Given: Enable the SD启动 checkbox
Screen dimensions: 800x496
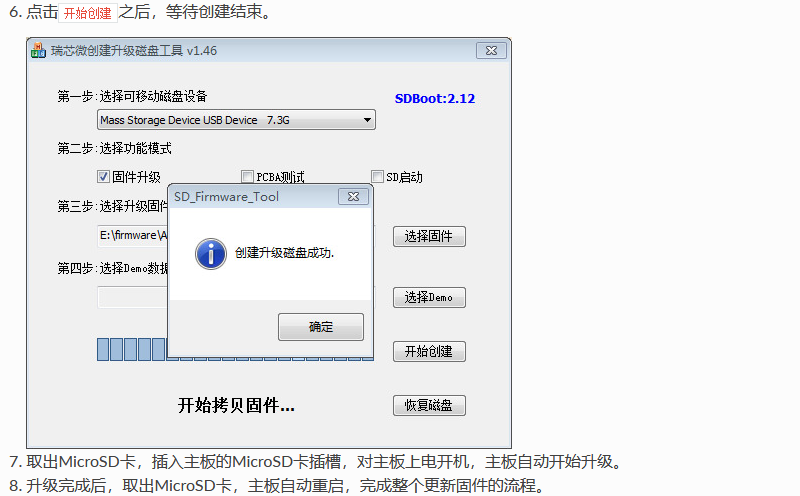Looking at the screenshot, I should (378, 177).
